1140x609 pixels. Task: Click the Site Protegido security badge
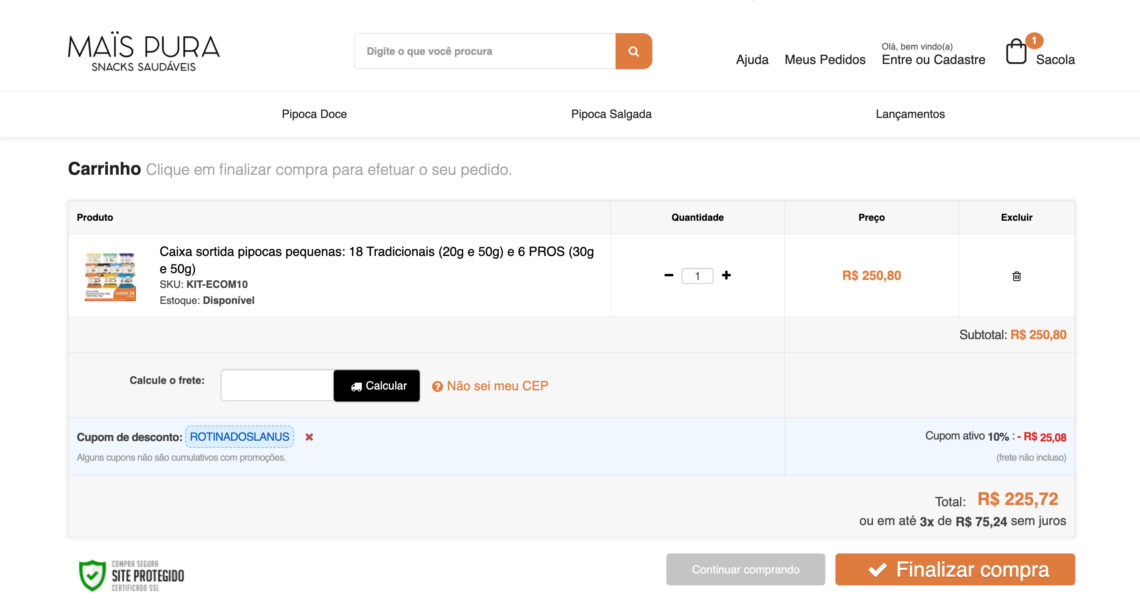[x=132, y=576]
